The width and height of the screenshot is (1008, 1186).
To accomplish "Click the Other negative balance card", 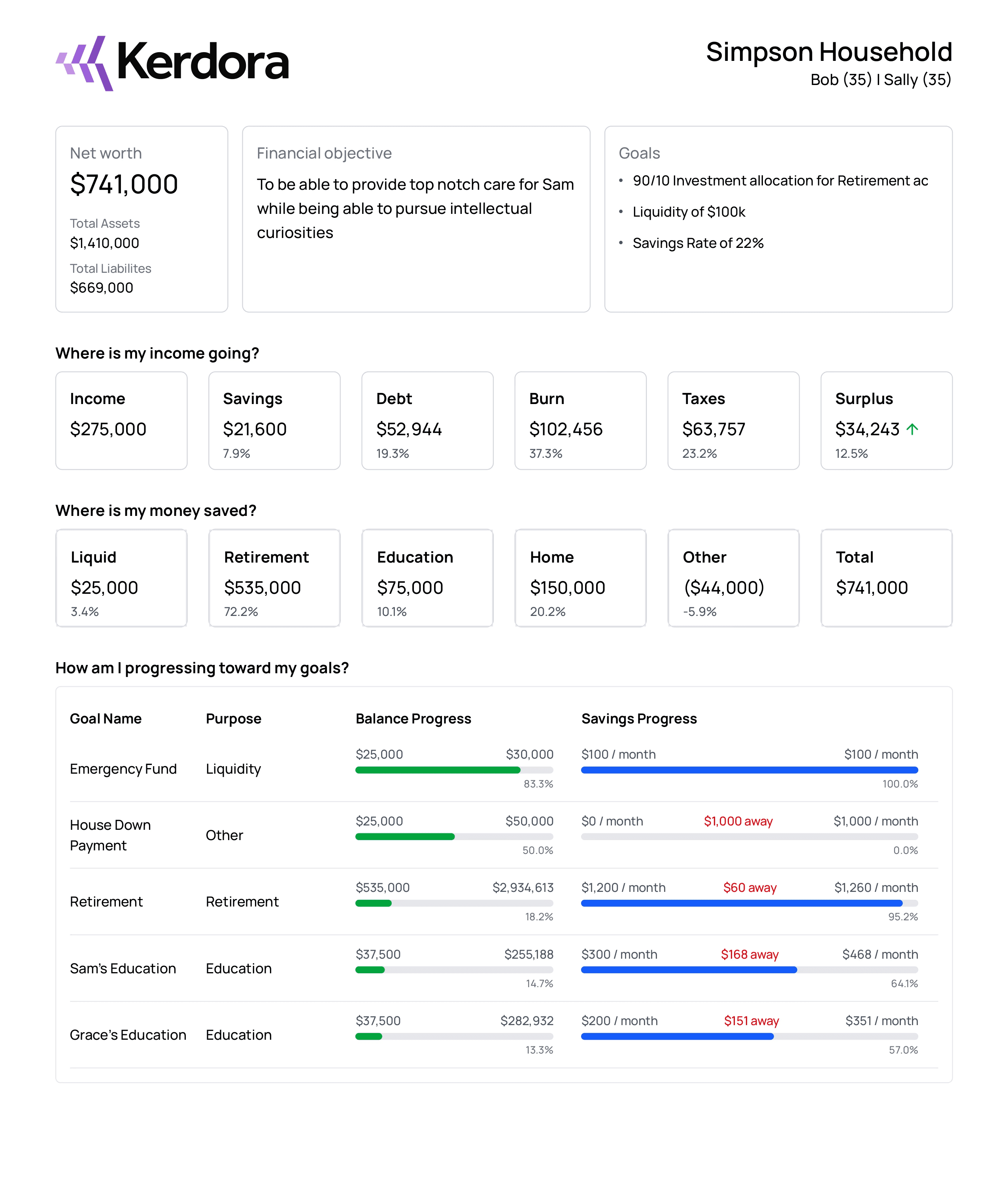I will coord(733,578).
